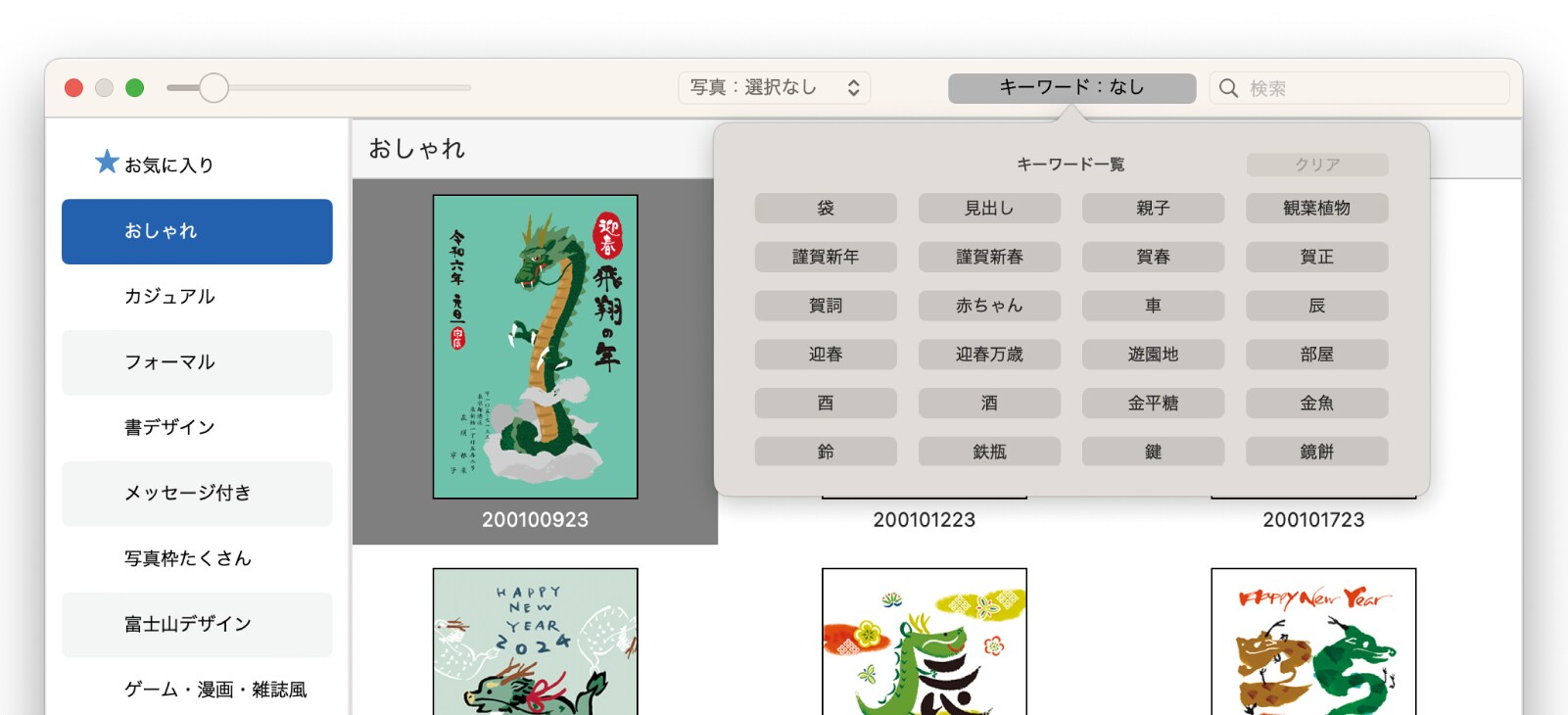Pick the 金平糖 keyword

pos(1153,403)
